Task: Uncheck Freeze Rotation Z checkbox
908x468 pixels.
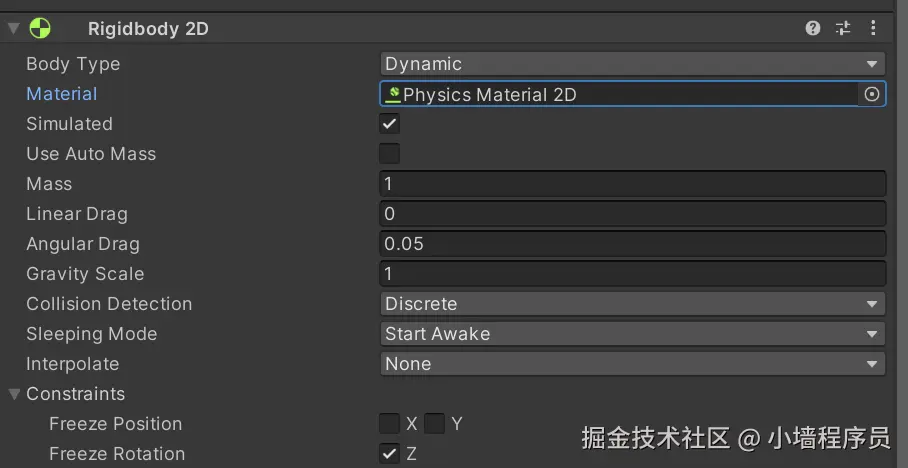Action: point(390,454)
